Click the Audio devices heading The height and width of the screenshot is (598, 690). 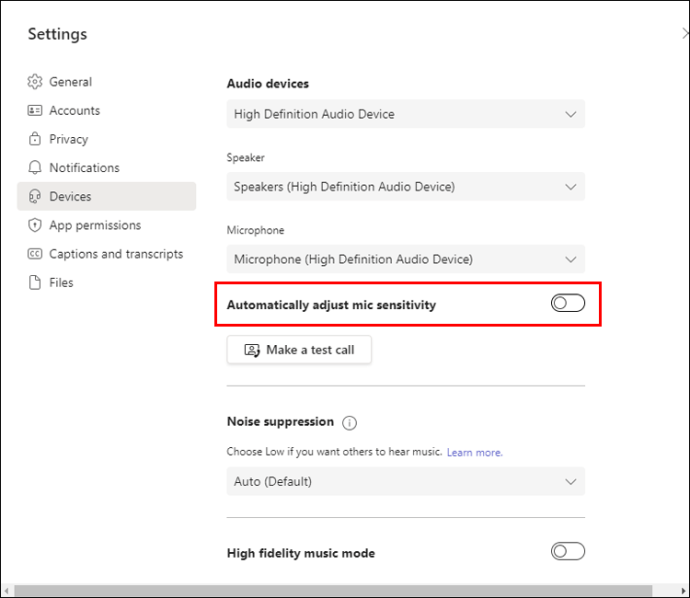(x=268, y=84)
